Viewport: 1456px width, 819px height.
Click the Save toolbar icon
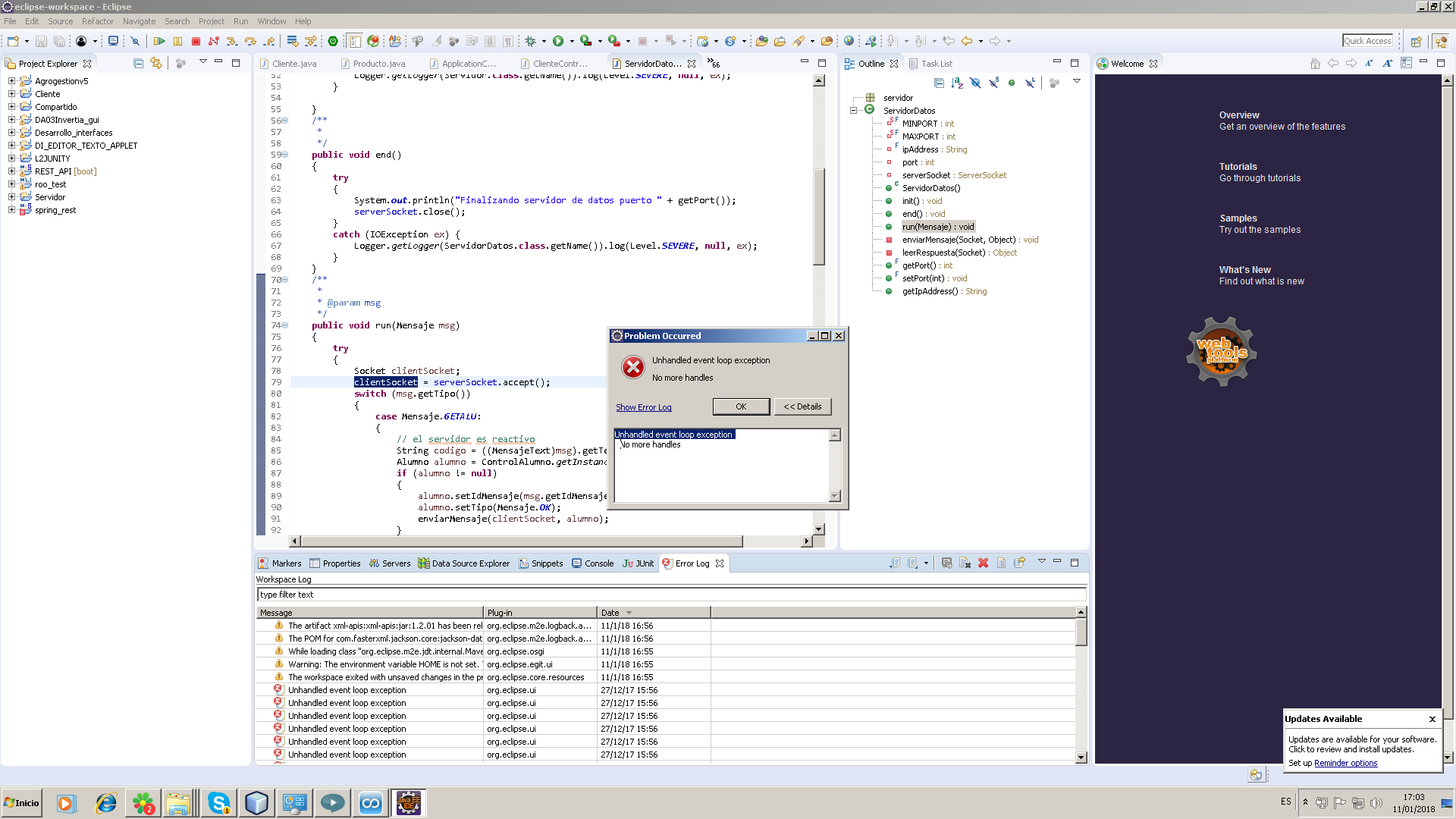(42, 42)
